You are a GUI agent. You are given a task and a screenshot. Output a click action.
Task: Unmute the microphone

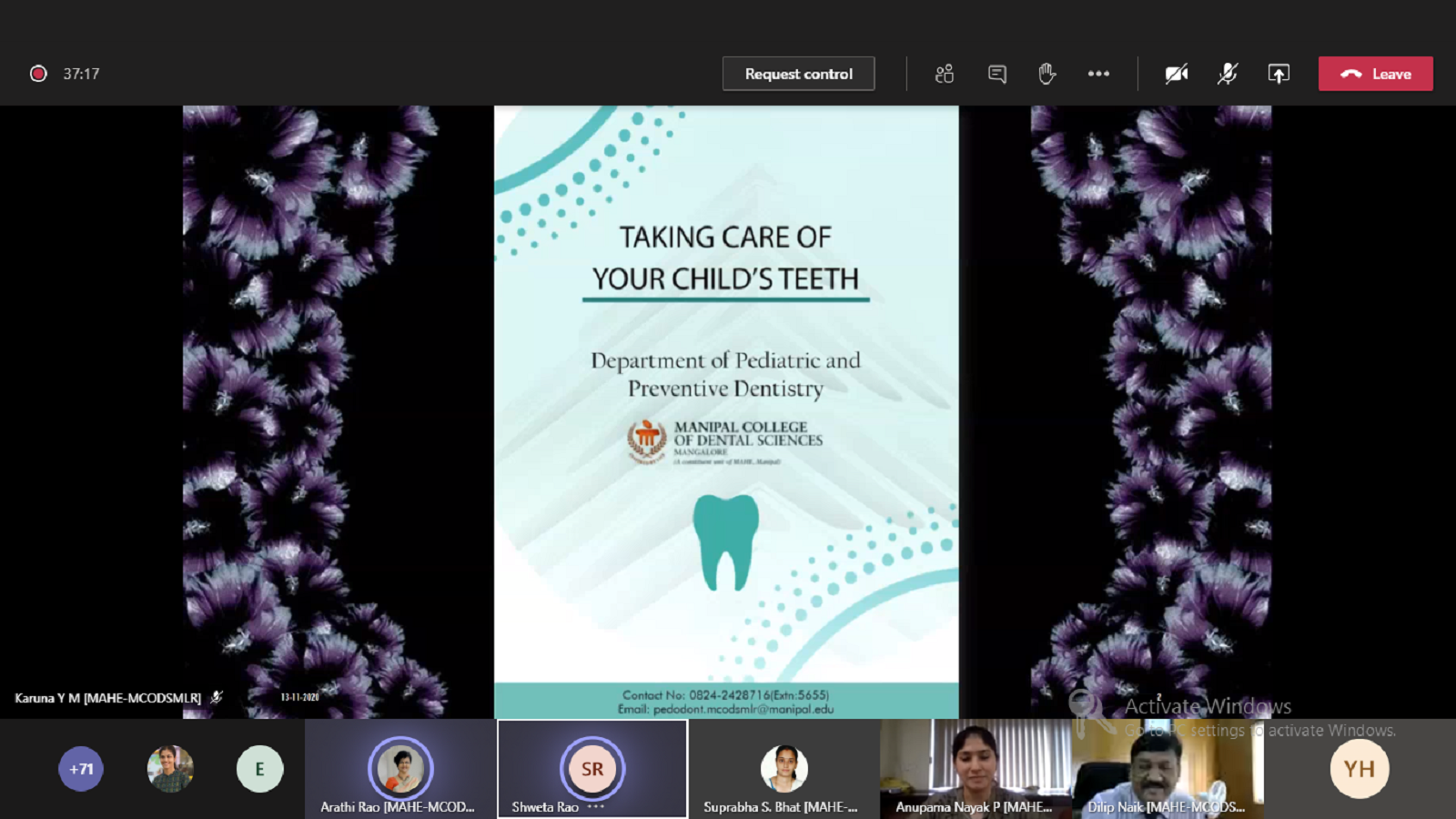(1228, 74)
